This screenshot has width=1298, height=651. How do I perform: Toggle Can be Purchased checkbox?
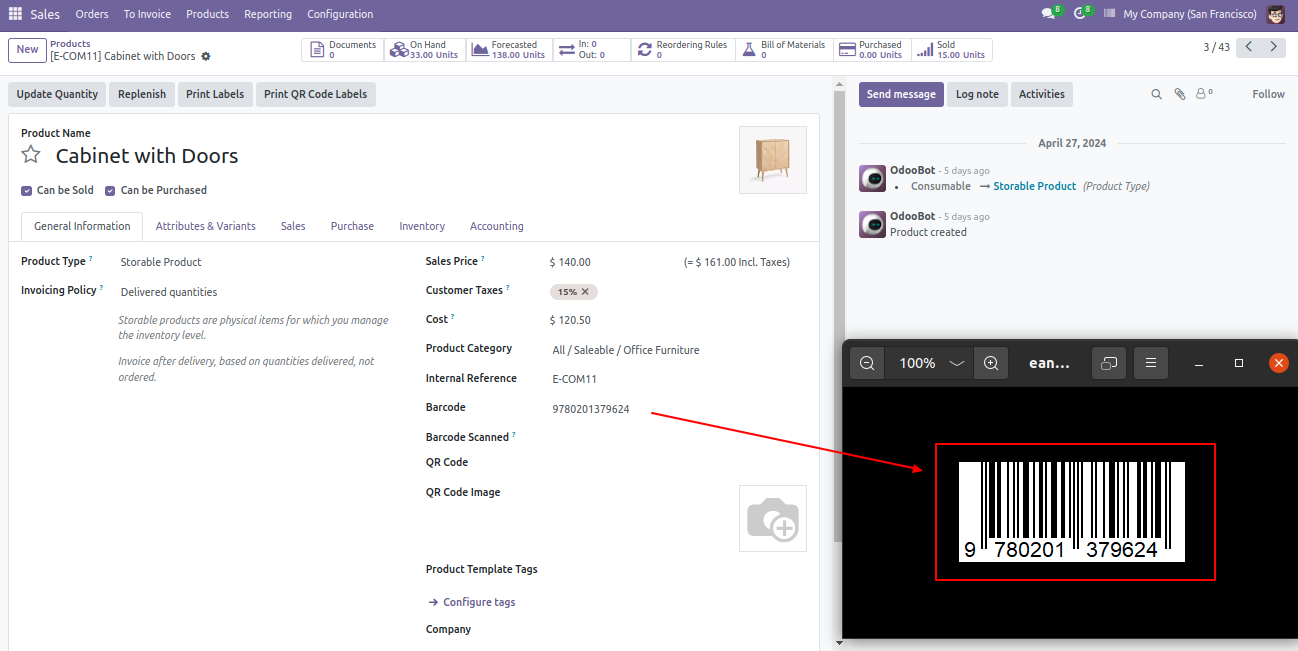[x=111, y=190]
